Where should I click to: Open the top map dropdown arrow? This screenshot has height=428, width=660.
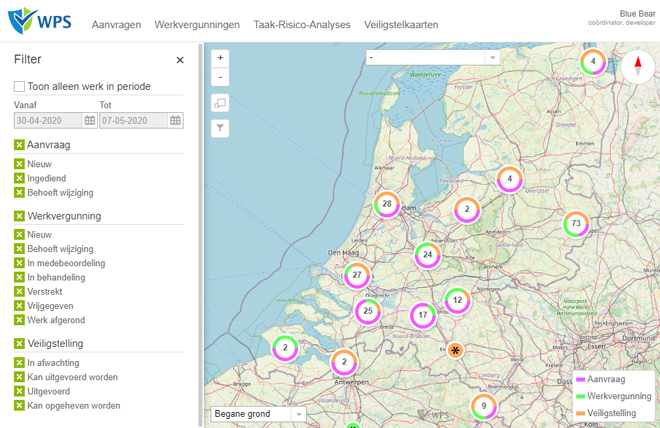492,57
